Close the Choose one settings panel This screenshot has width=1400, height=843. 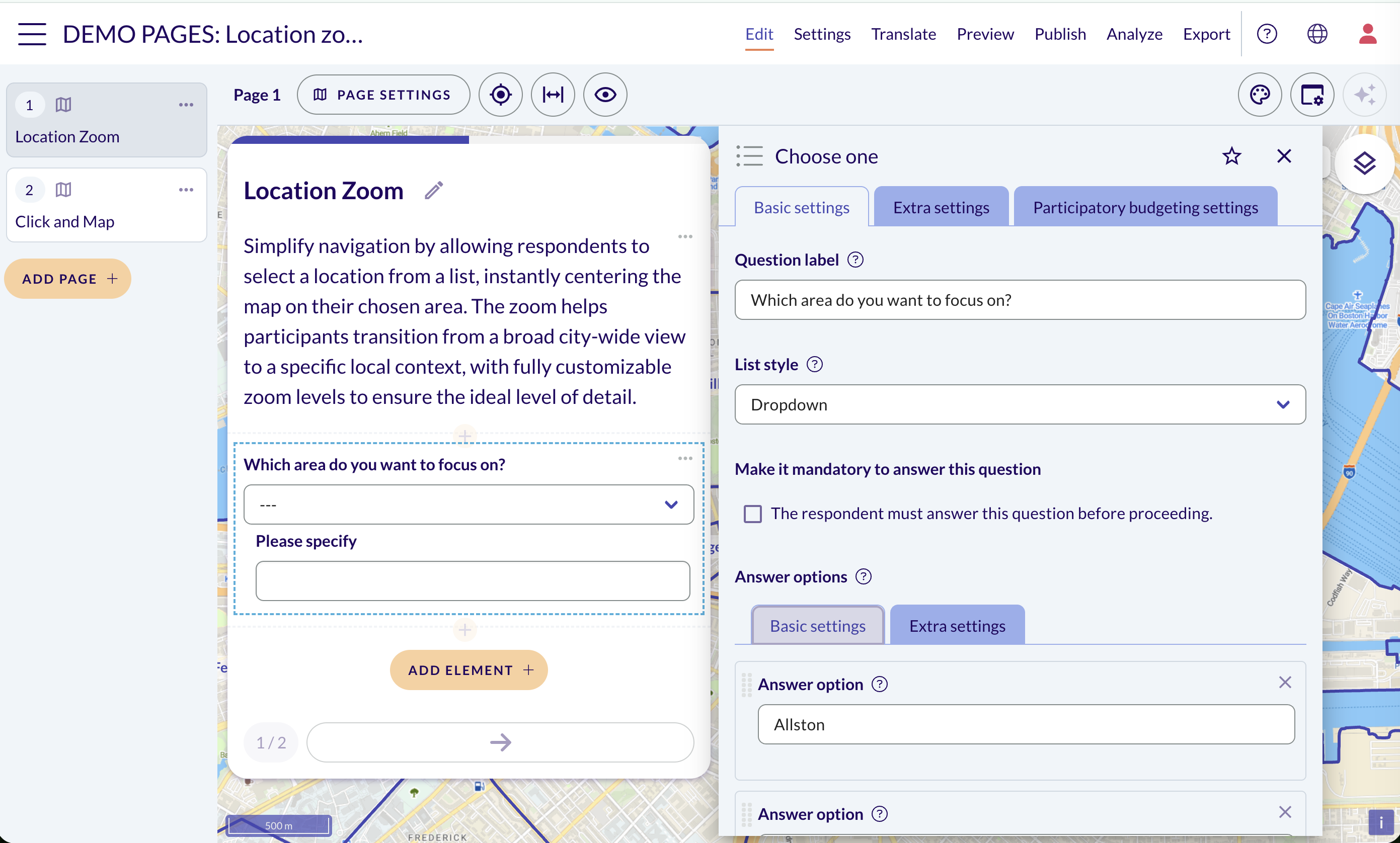pos(1284,155)
